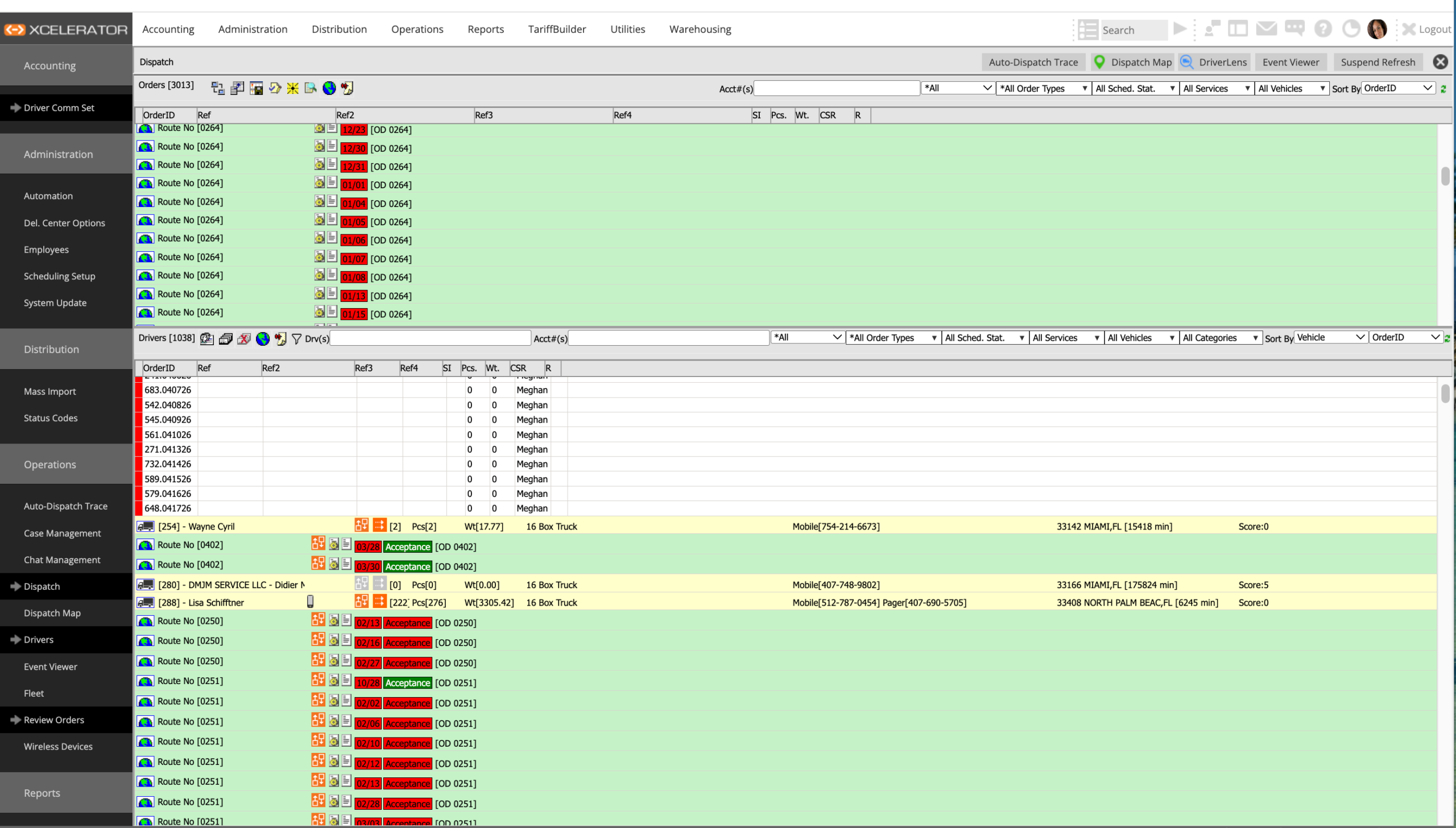Image resolution: width=1456 pixels, height=828 pixels.
Task: Click the driver card icon in Drivers toolbar
Action: tap(207, 339)
